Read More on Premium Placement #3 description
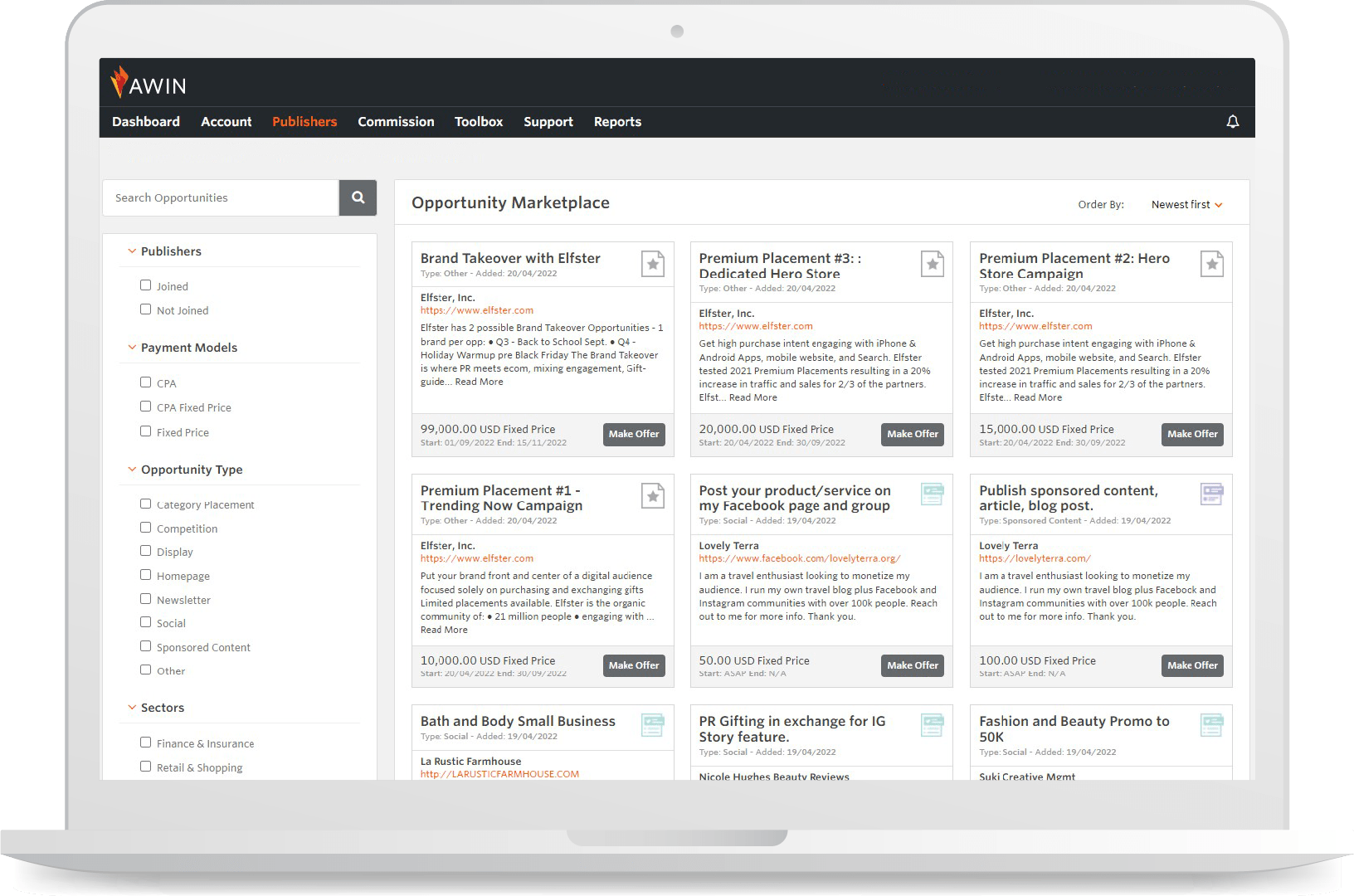Screen dimensions: 1354x896 click(753, 397)
